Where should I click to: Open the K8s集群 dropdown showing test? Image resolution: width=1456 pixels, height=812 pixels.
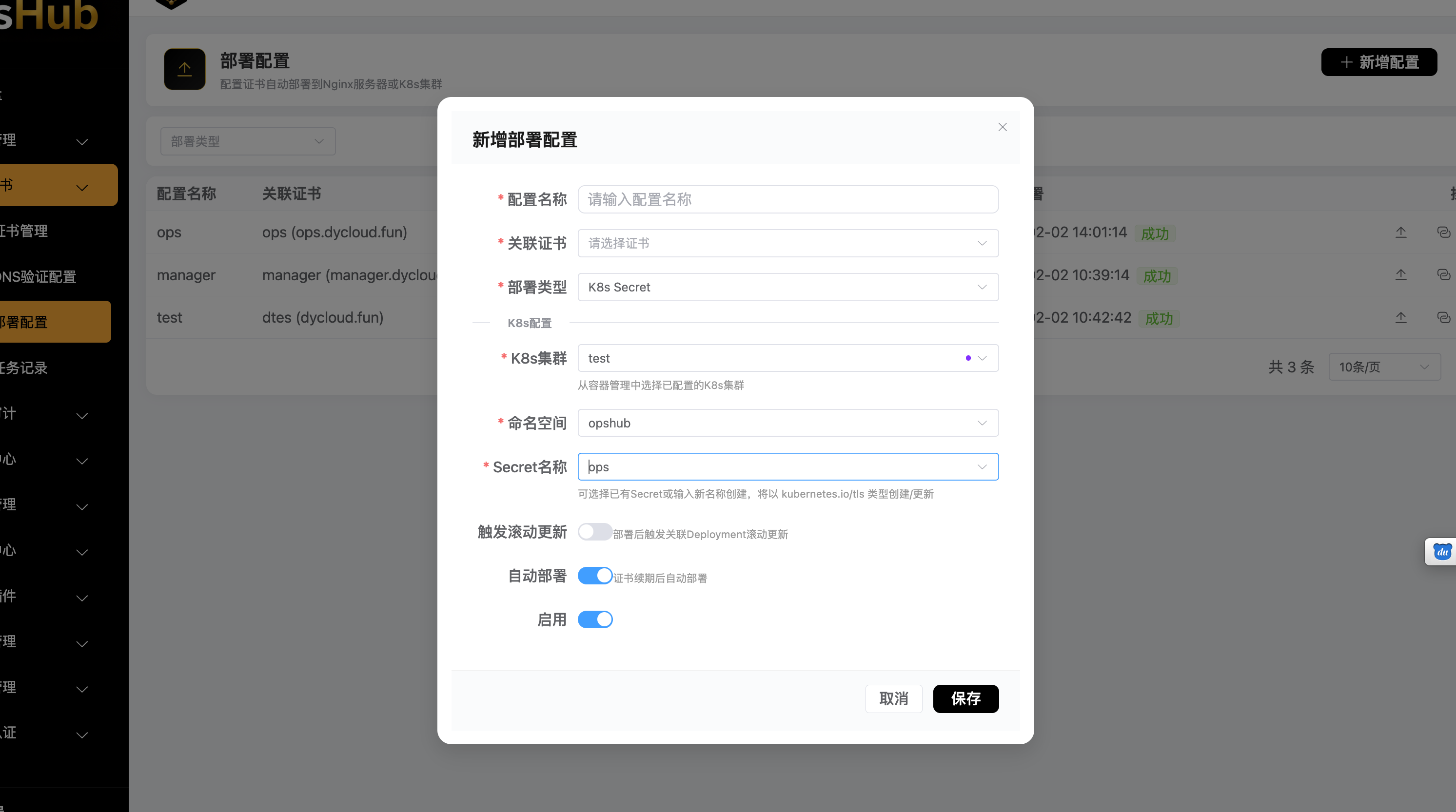pyautogui.click(x=788, y=358)
